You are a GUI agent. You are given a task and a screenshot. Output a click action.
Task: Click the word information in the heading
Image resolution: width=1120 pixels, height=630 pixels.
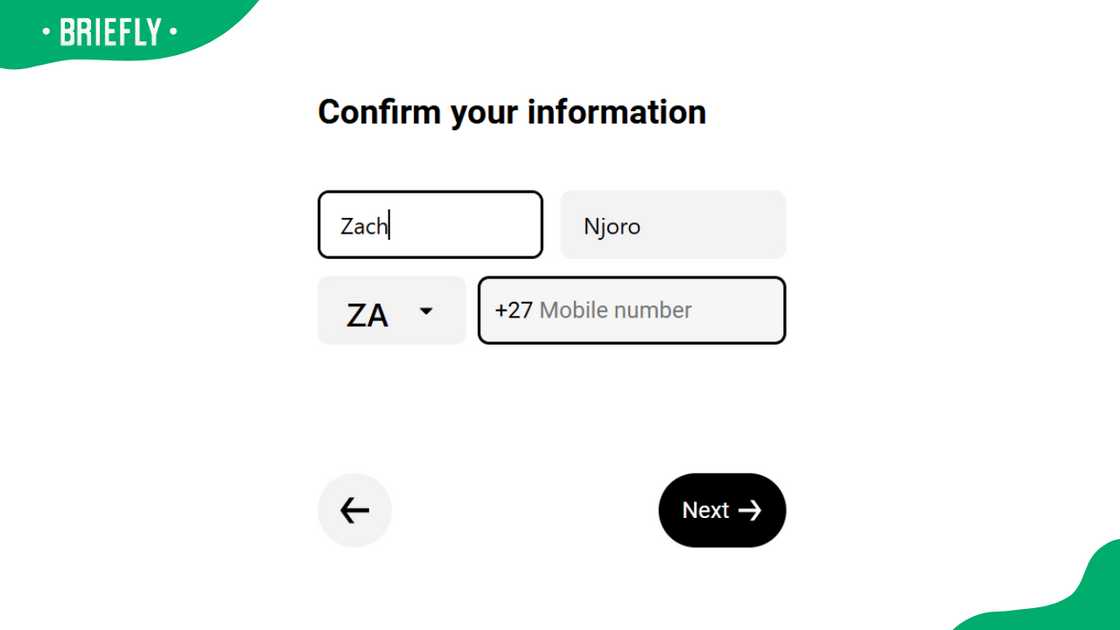616,112
